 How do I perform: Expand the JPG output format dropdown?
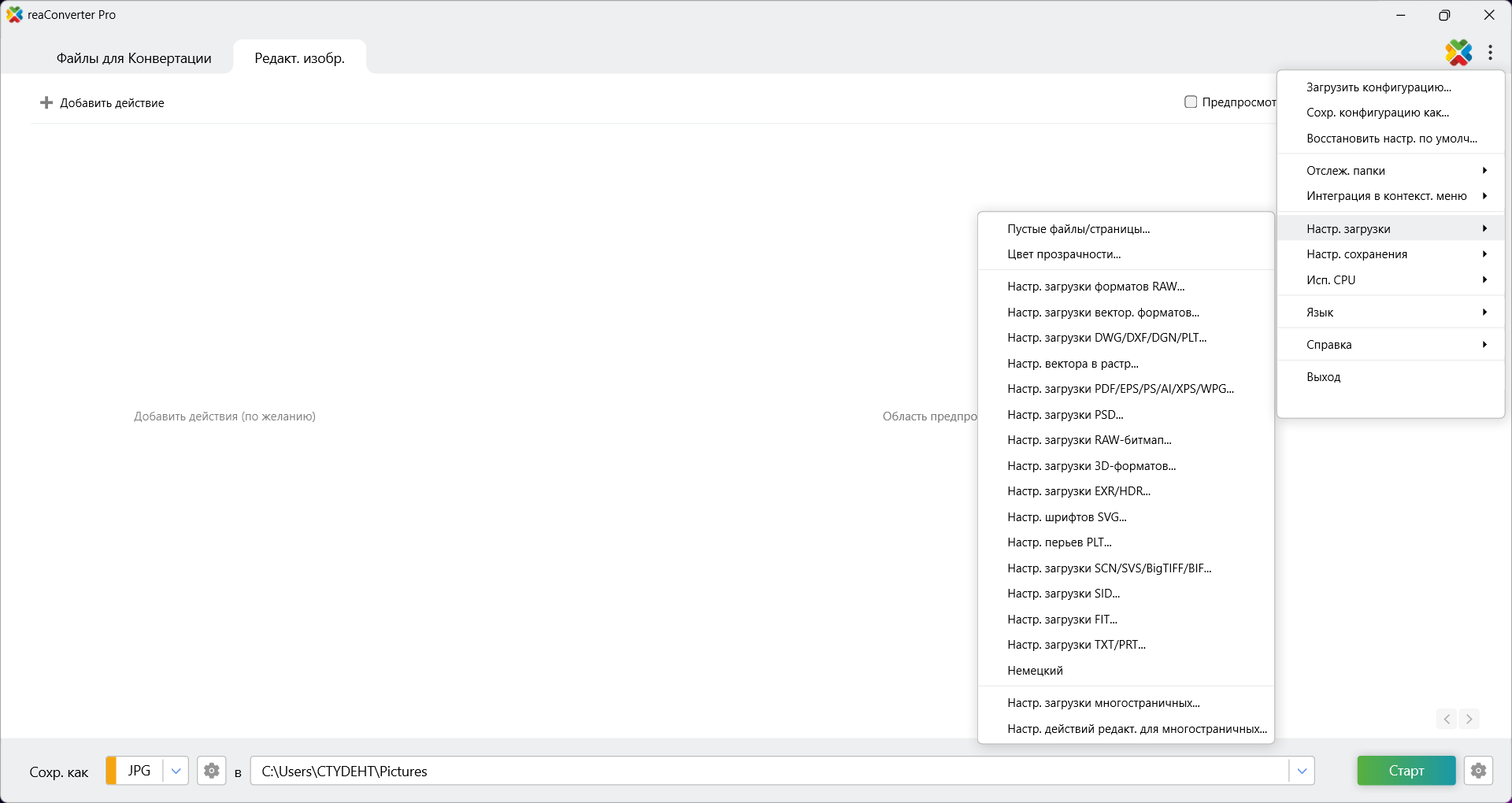pyautogui.click(x=176, y=771)
